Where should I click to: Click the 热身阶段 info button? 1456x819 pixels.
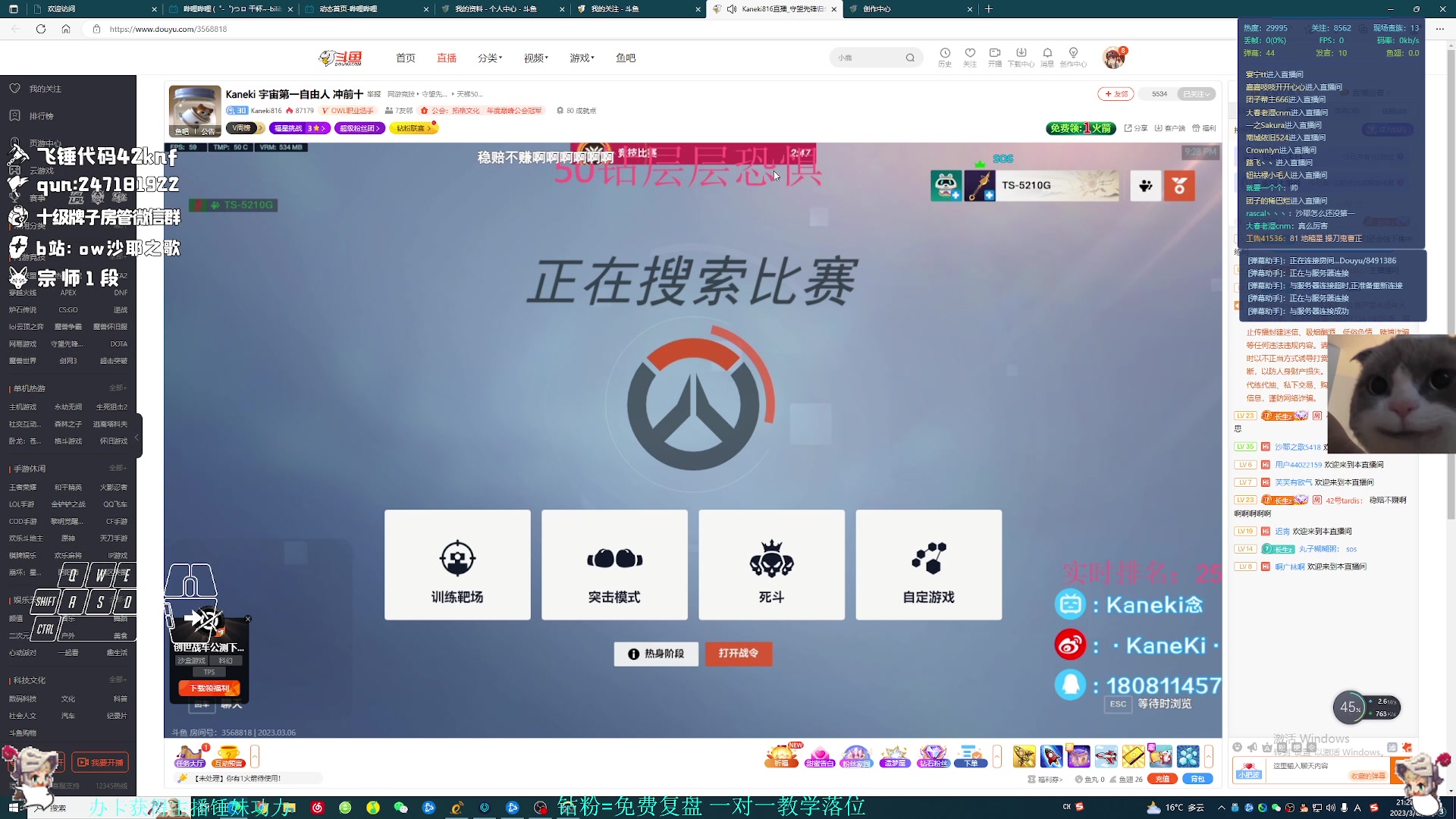pyautogui.click(x=657, y=654)
